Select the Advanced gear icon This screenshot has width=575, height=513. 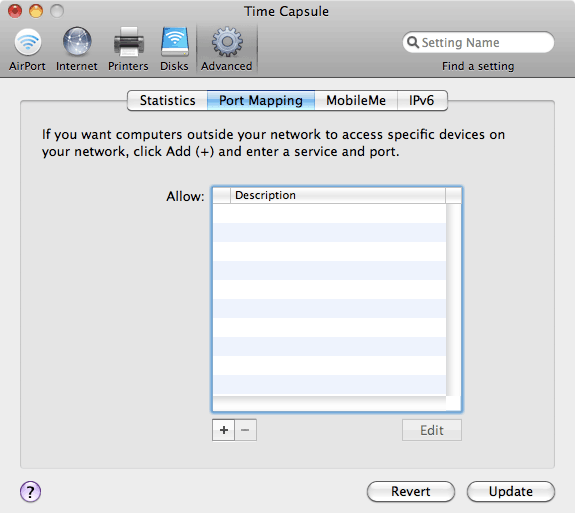click(x=227, y=42)
